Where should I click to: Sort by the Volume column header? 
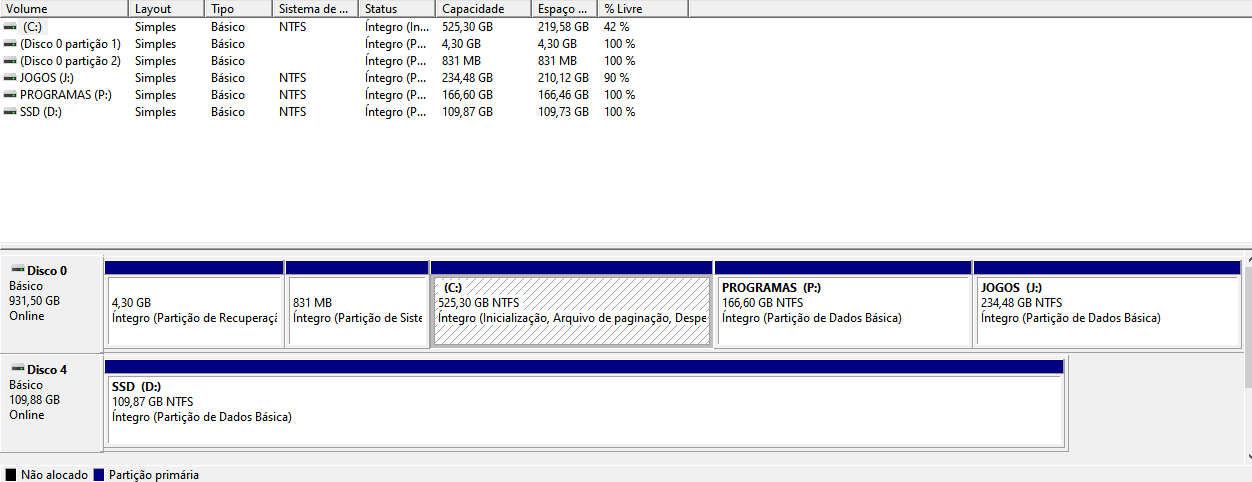pos(65,8)
